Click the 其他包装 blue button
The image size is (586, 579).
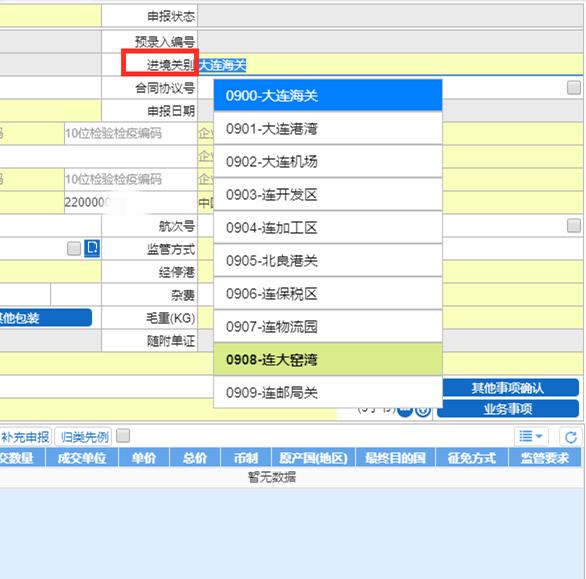coord(45,318)
